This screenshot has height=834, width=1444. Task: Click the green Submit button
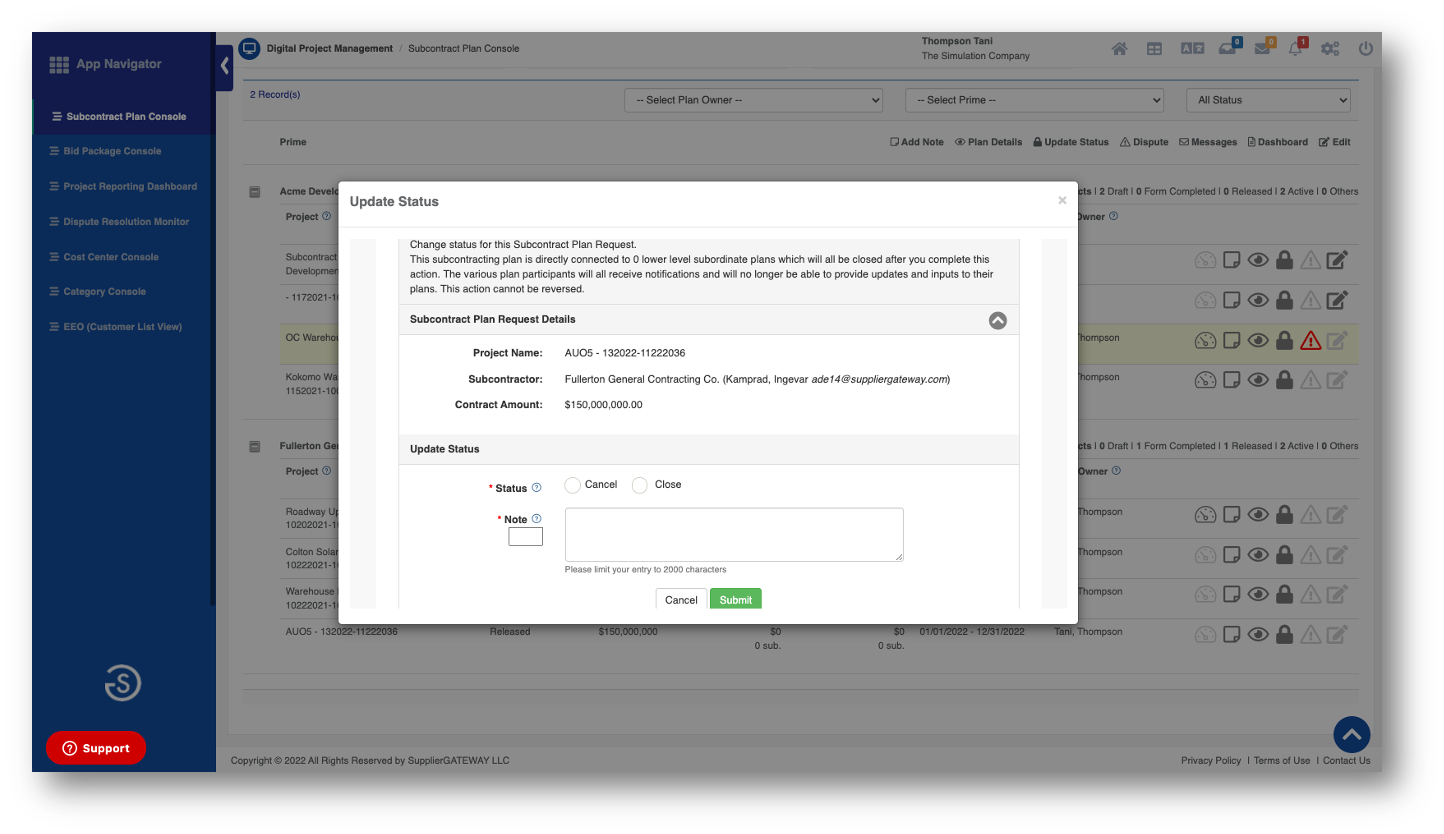(x=735, y=599)
